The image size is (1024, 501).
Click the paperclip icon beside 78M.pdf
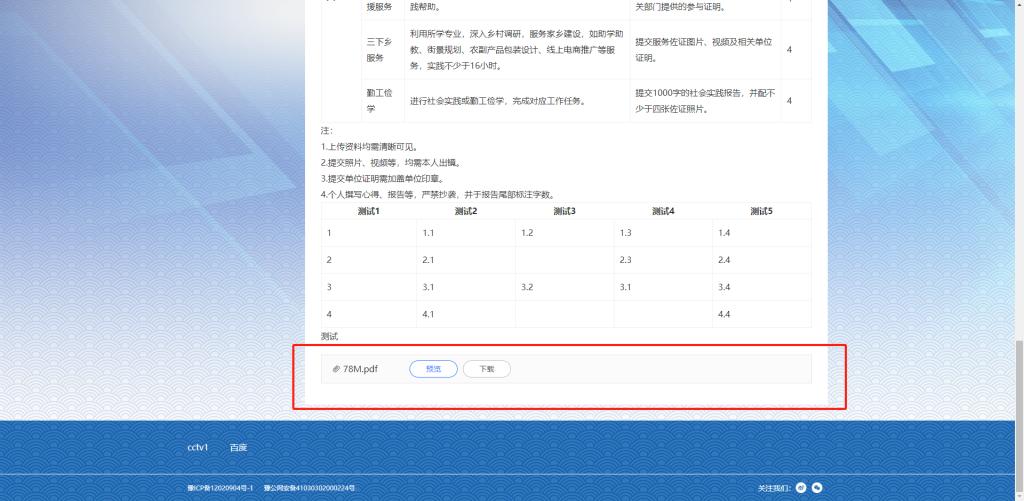pyautogui.click(x=336, y=369)
